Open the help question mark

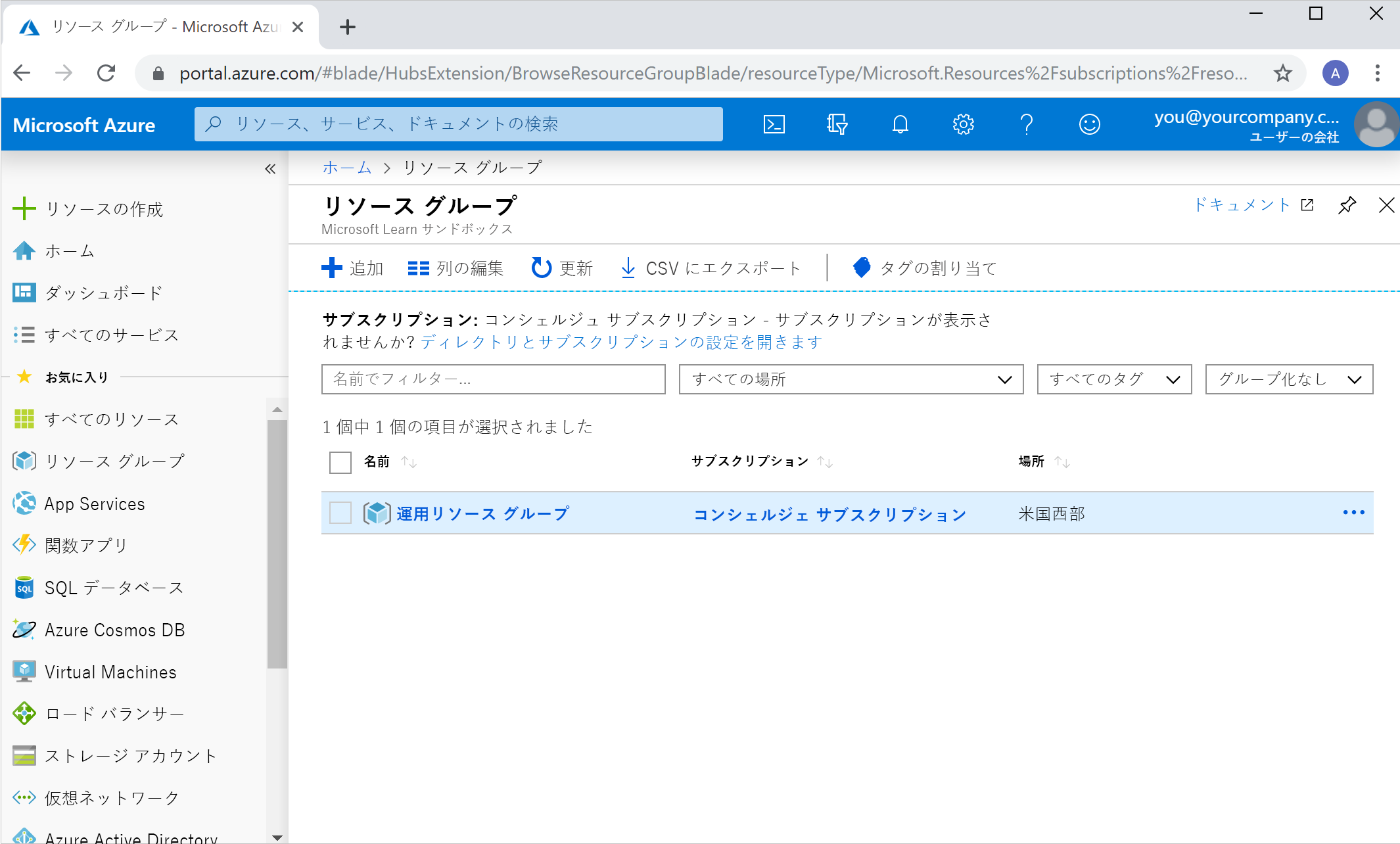1026,124
